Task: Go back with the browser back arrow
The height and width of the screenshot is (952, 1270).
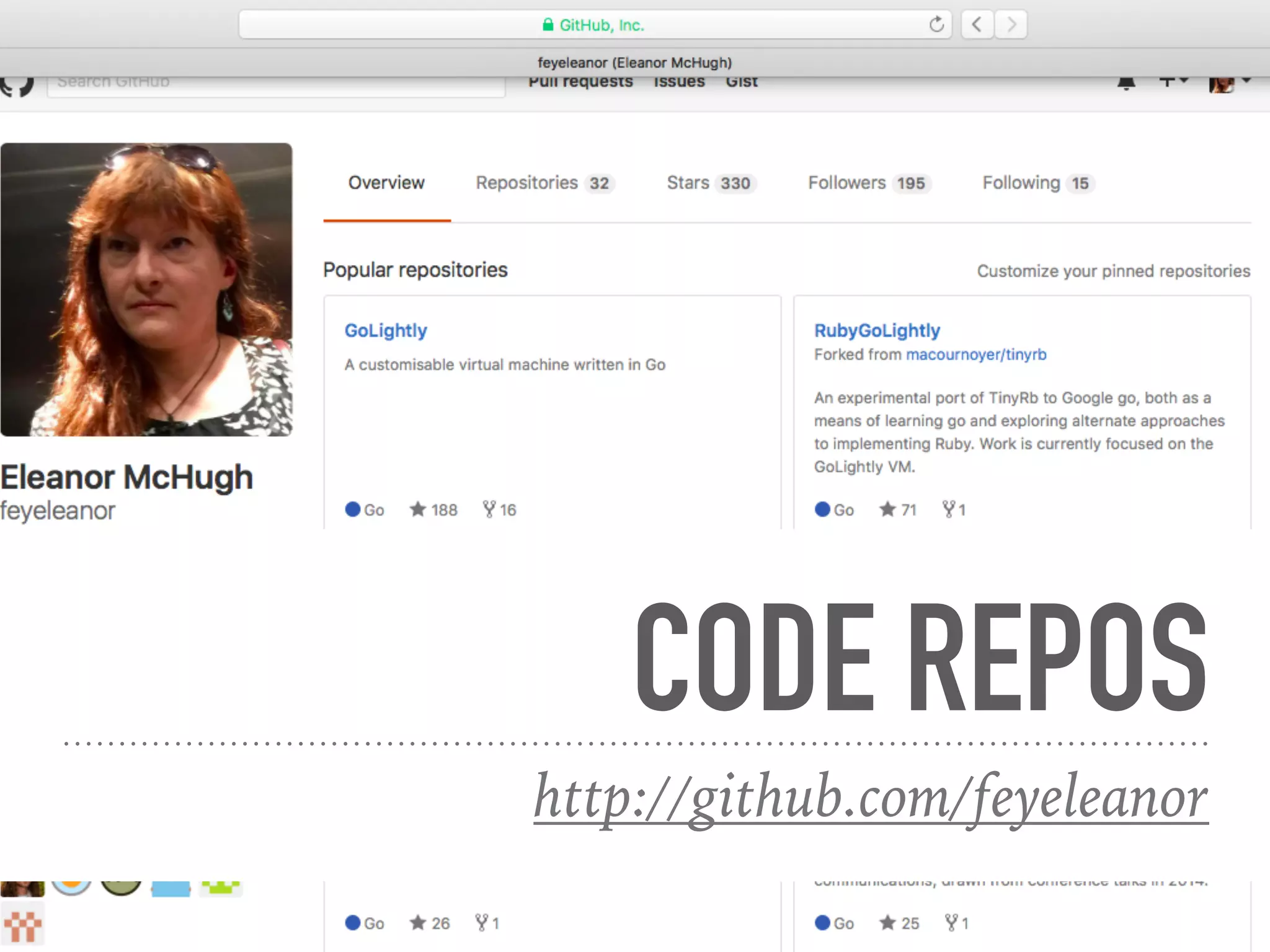Action: click(x=977, y=25)
